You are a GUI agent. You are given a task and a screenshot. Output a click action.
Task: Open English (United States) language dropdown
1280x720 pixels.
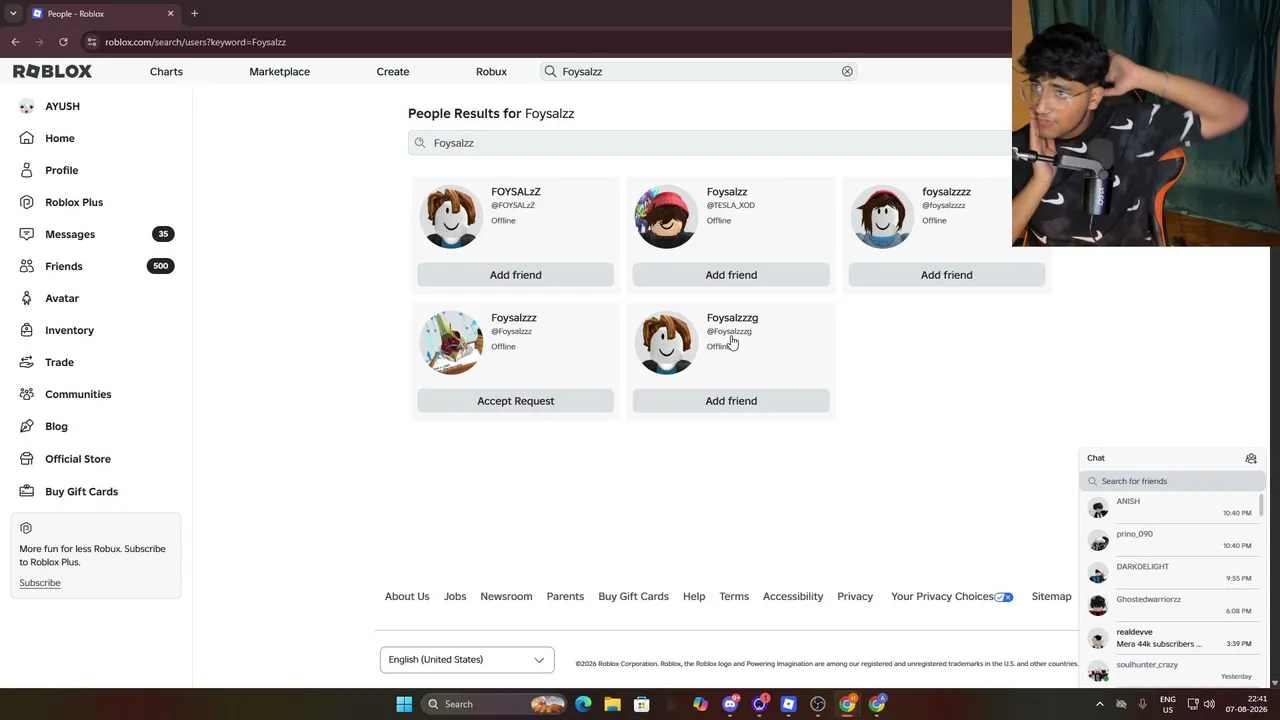click(x=467, y=659)
